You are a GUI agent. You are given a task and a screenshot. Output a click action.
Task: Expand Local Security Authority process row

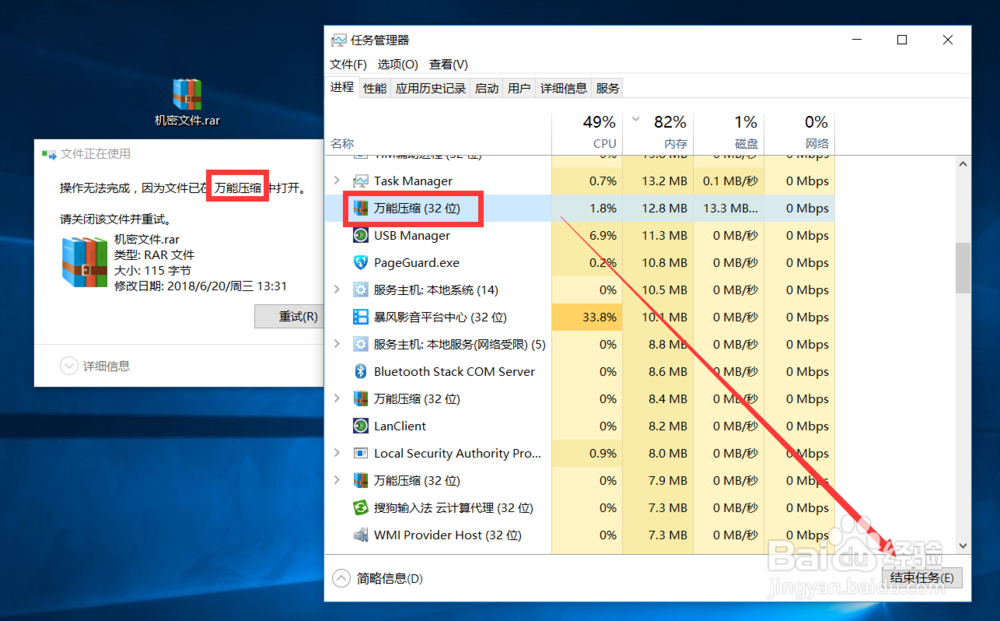337,453
